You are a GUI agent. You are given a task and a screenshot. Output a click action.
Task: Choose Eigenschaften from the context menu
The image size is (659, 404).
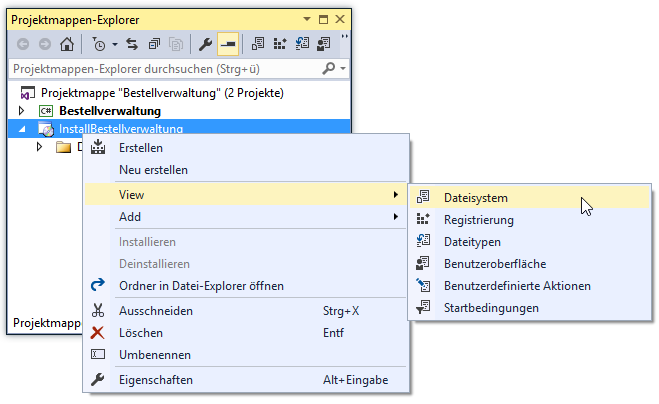tap(246, 380)
